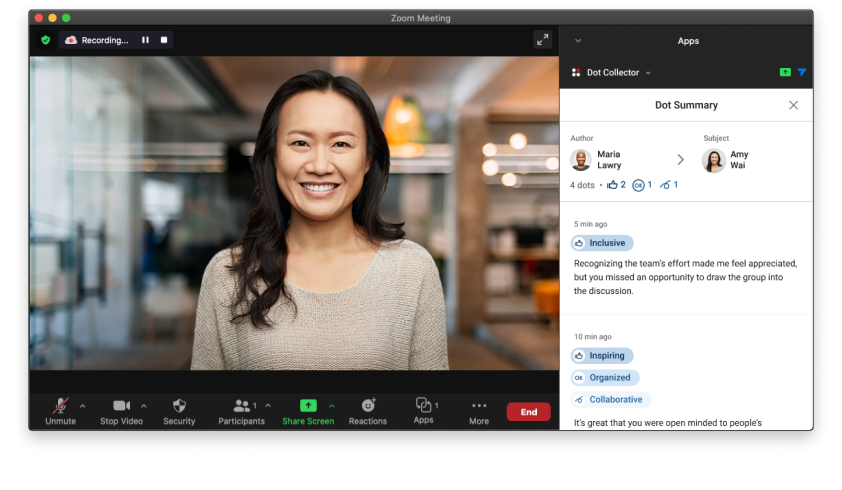The image size is (842, 490).
Task: Pause the cloud recording
Action: (x=145, y=40)
